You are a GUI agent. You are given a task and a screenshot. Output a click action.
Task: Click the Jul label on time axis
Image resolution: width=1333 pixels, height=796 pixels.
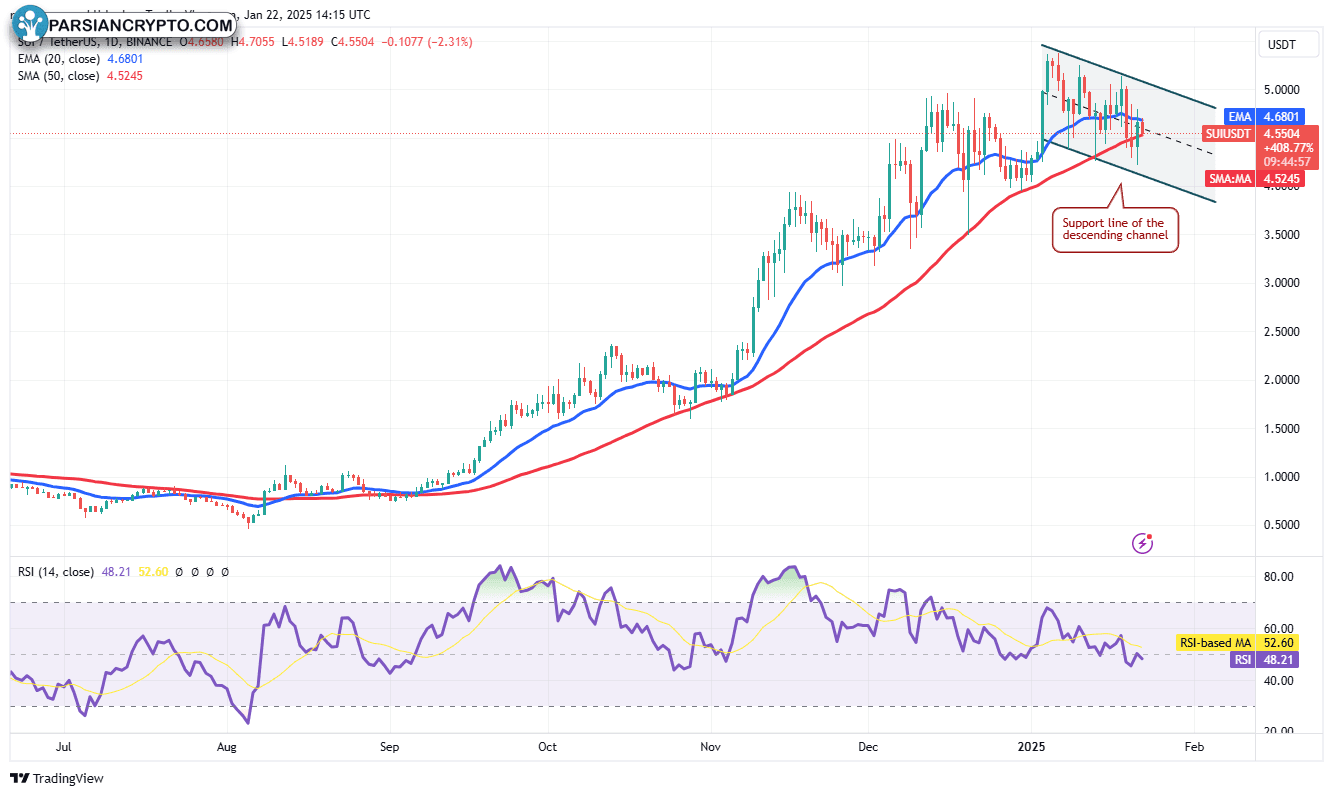[65, 746]
